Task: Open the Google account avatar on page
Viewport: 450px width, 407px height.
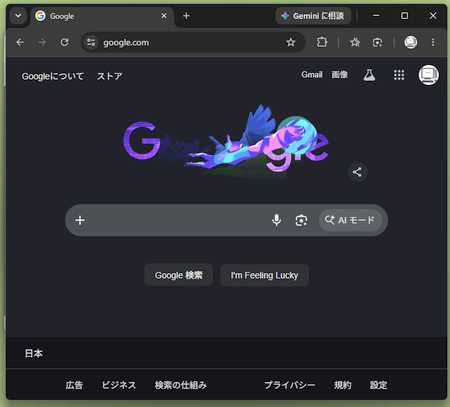Action: pos(429,75)
